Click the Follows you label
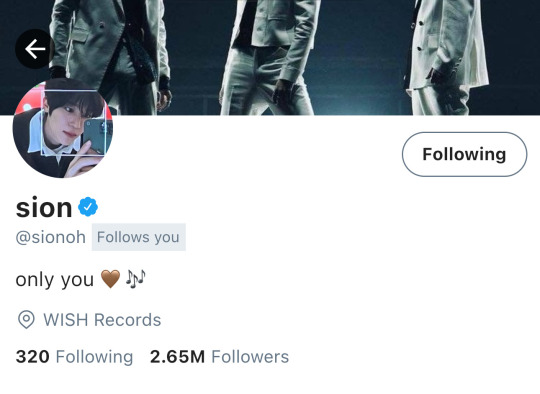 [138, 237]
